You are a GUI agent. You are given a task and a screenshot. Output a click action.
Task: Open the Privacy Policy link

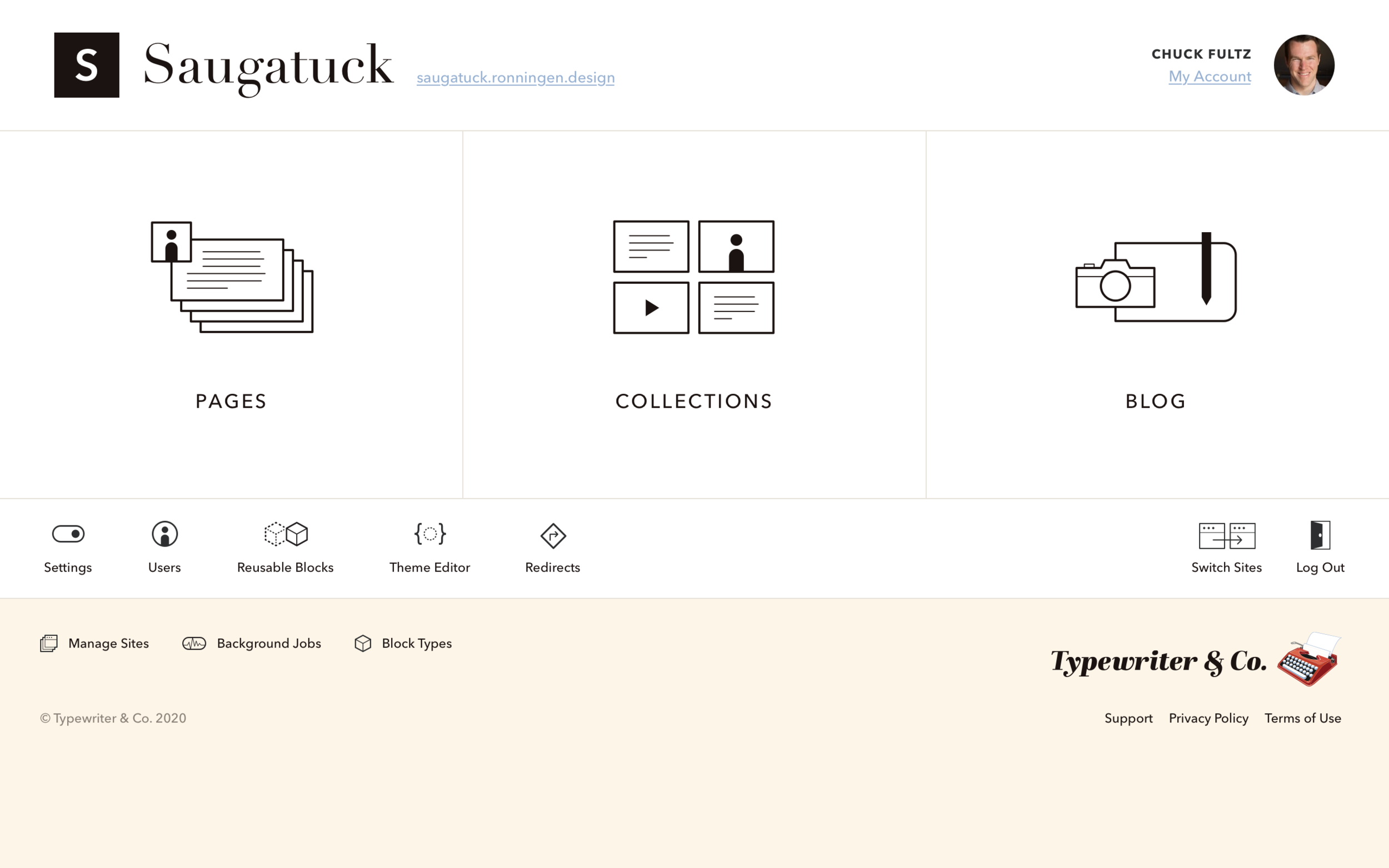1208,718
